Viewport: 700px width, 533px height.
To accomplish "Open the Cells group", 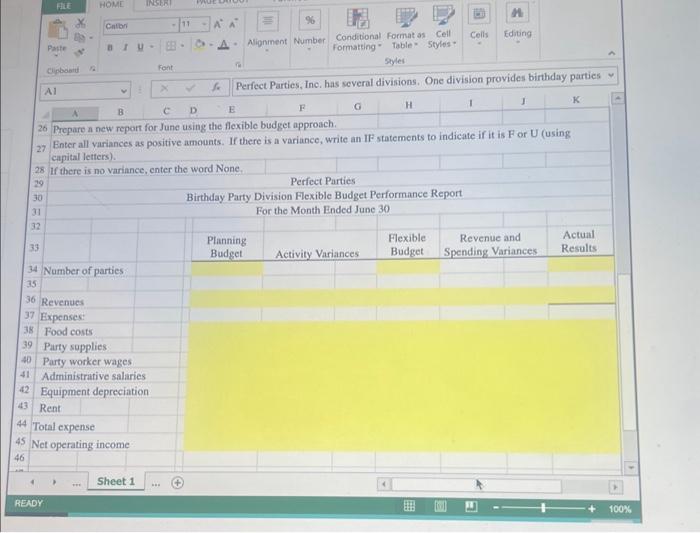I will tap(479, 25).
